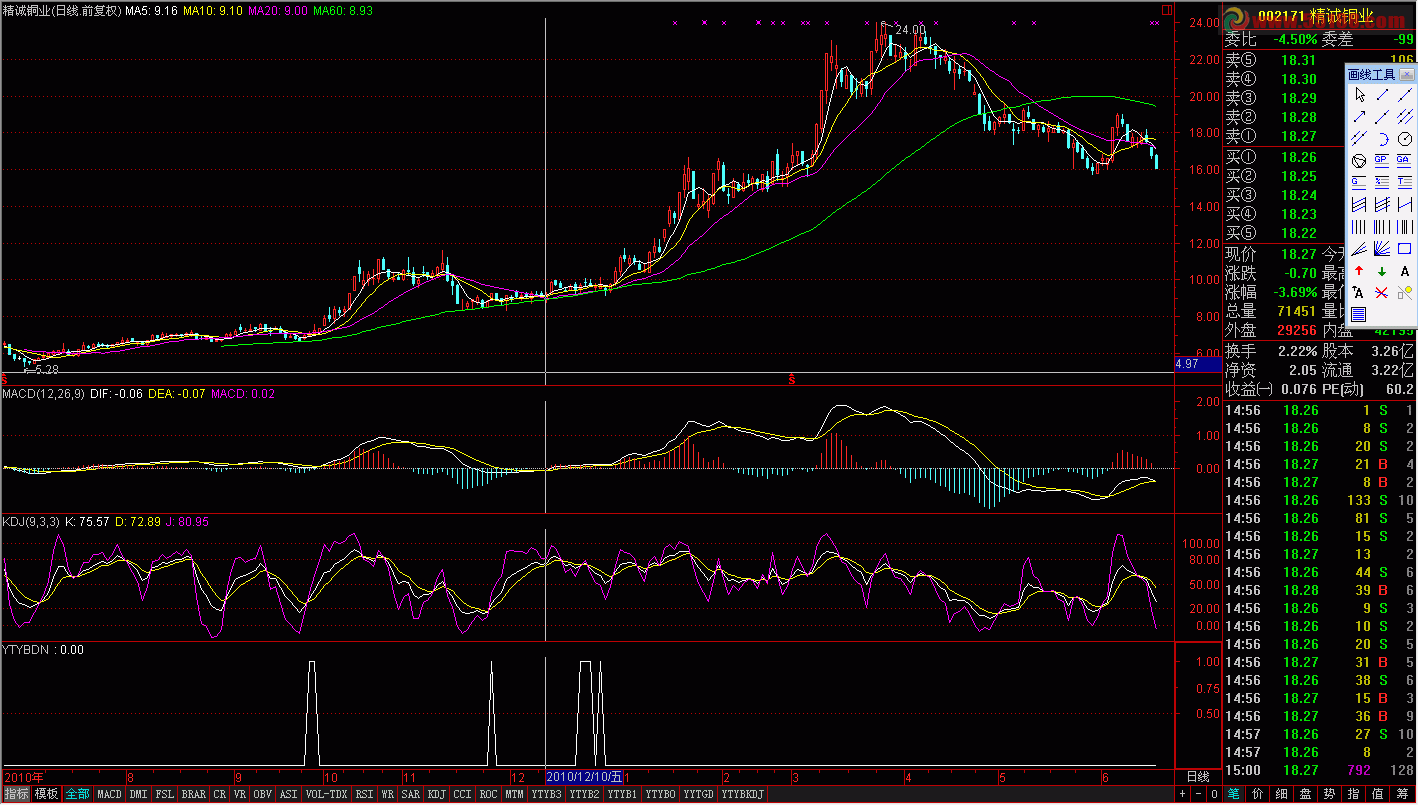
Task: Switch to the 势 trend tab
Action: pyautogui.click(x=1329, y=794)
